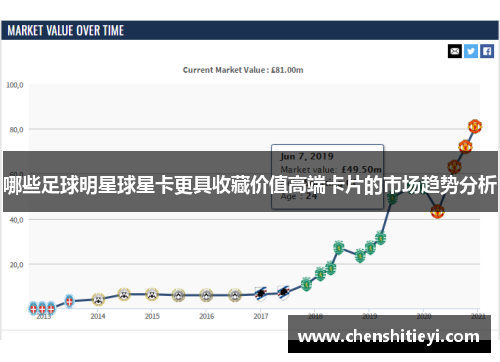Click the '2016' x-axis label

207,316
